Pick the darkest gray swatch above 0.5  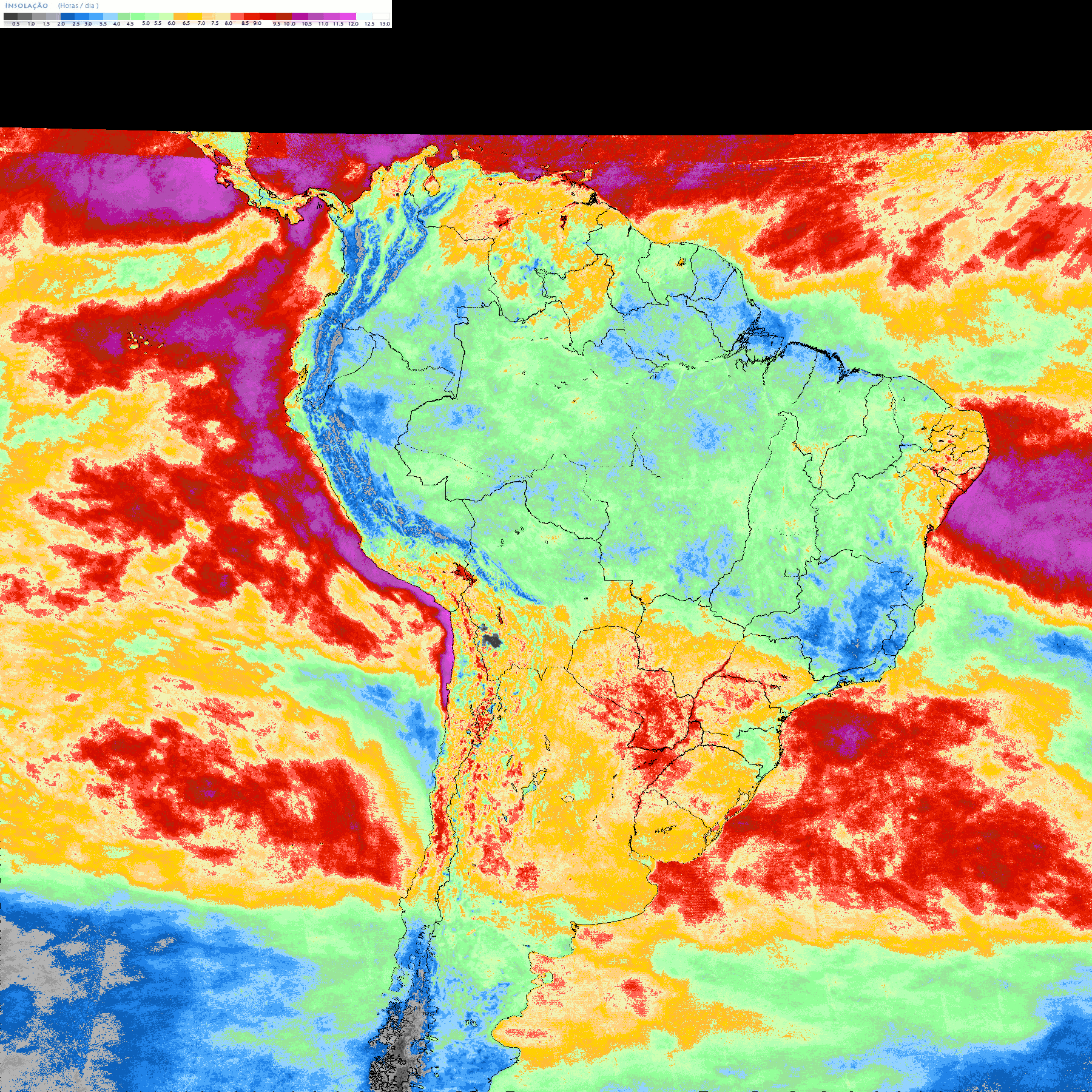click(10, 16)
